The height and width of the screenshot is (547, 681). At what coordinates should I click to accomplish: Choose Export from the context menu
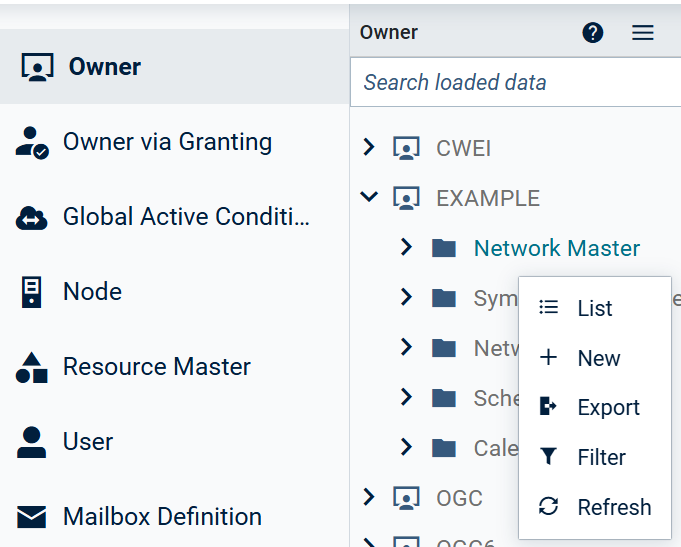pyautogui.click(x=595, y=408)
